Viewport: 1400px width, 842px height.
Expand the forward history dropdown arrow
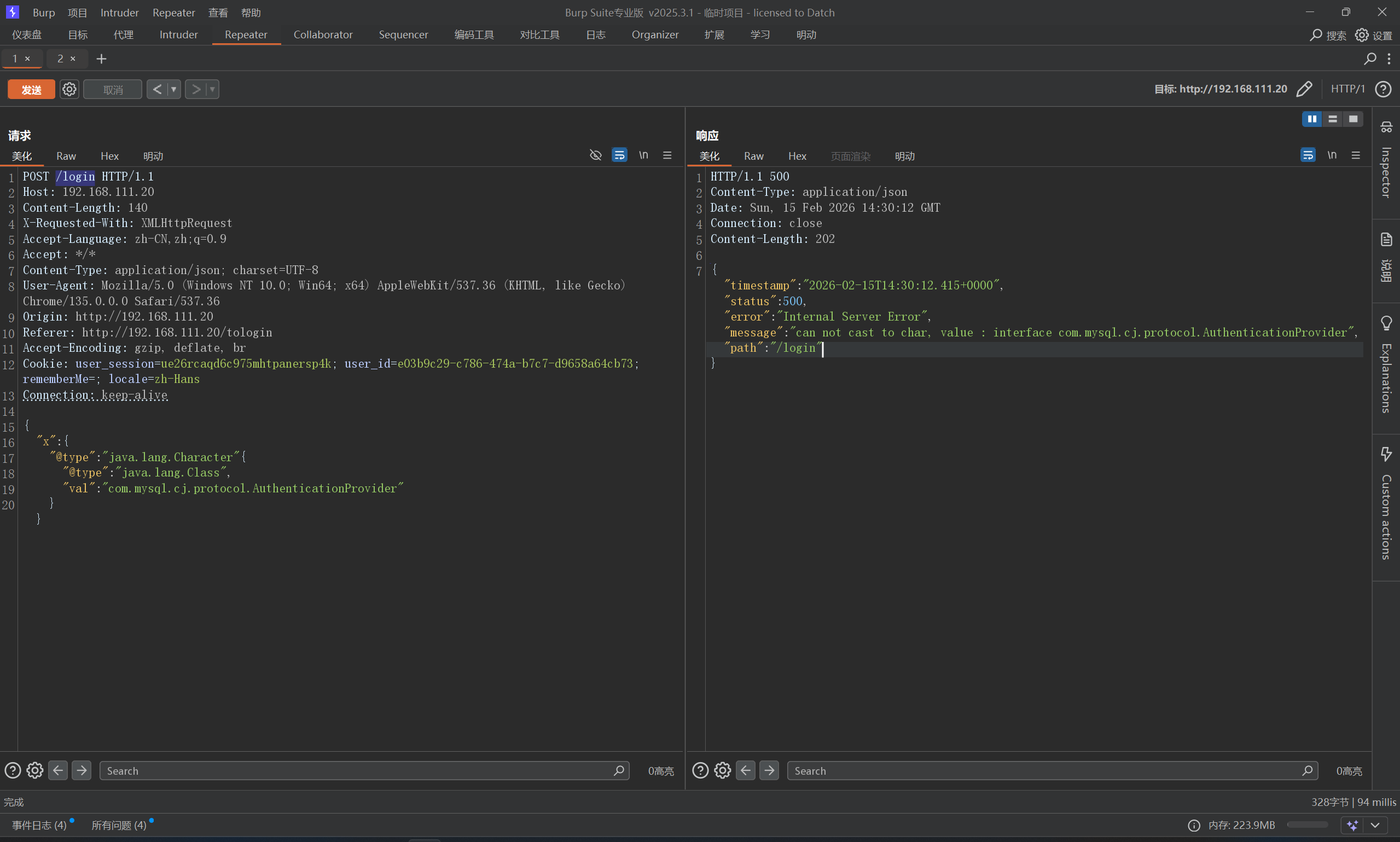212,89
